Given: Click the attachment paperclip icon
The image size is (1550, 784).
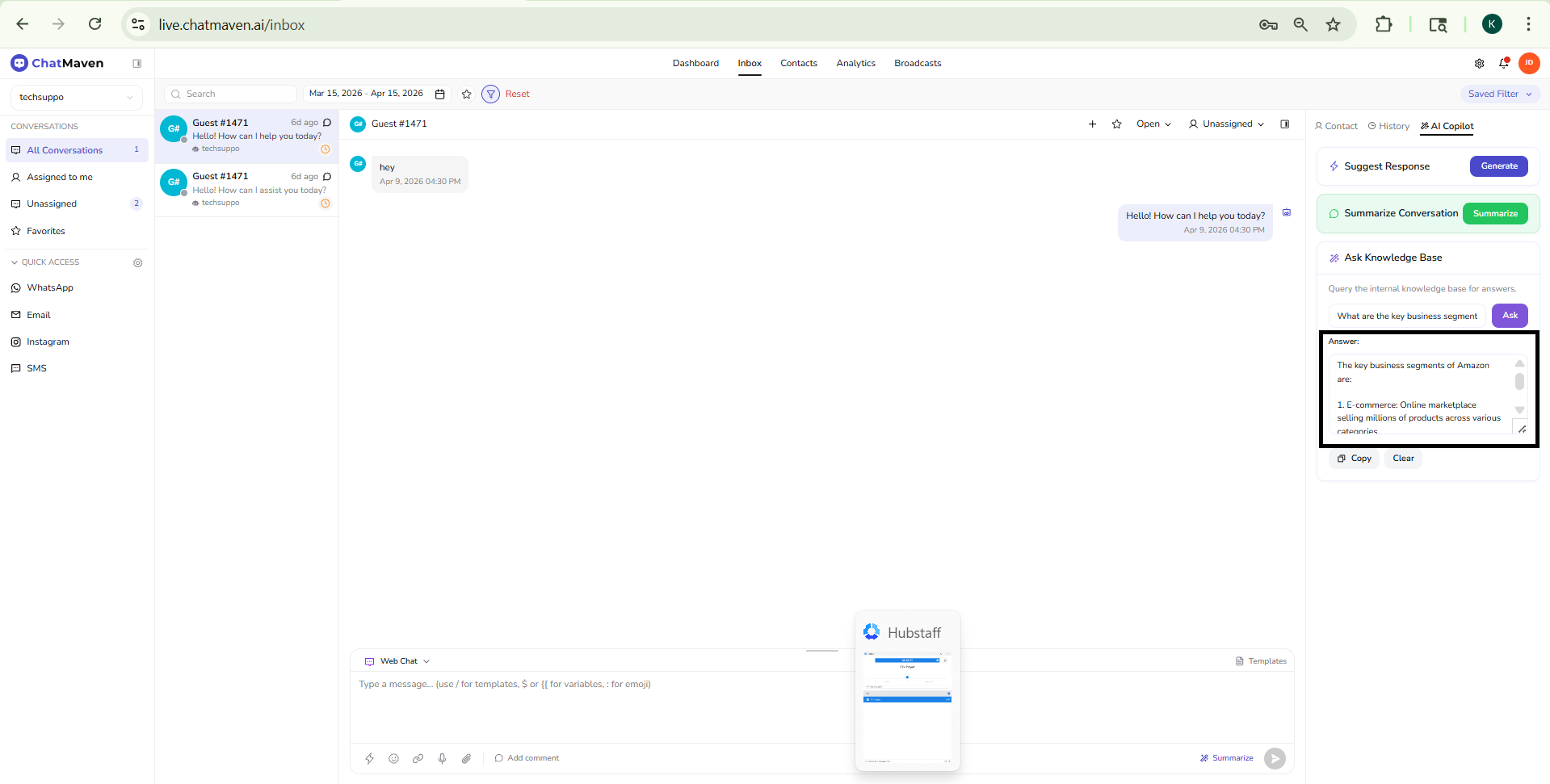Looking at the screenshot, I should pyautogui.click(x=466, y=758).
